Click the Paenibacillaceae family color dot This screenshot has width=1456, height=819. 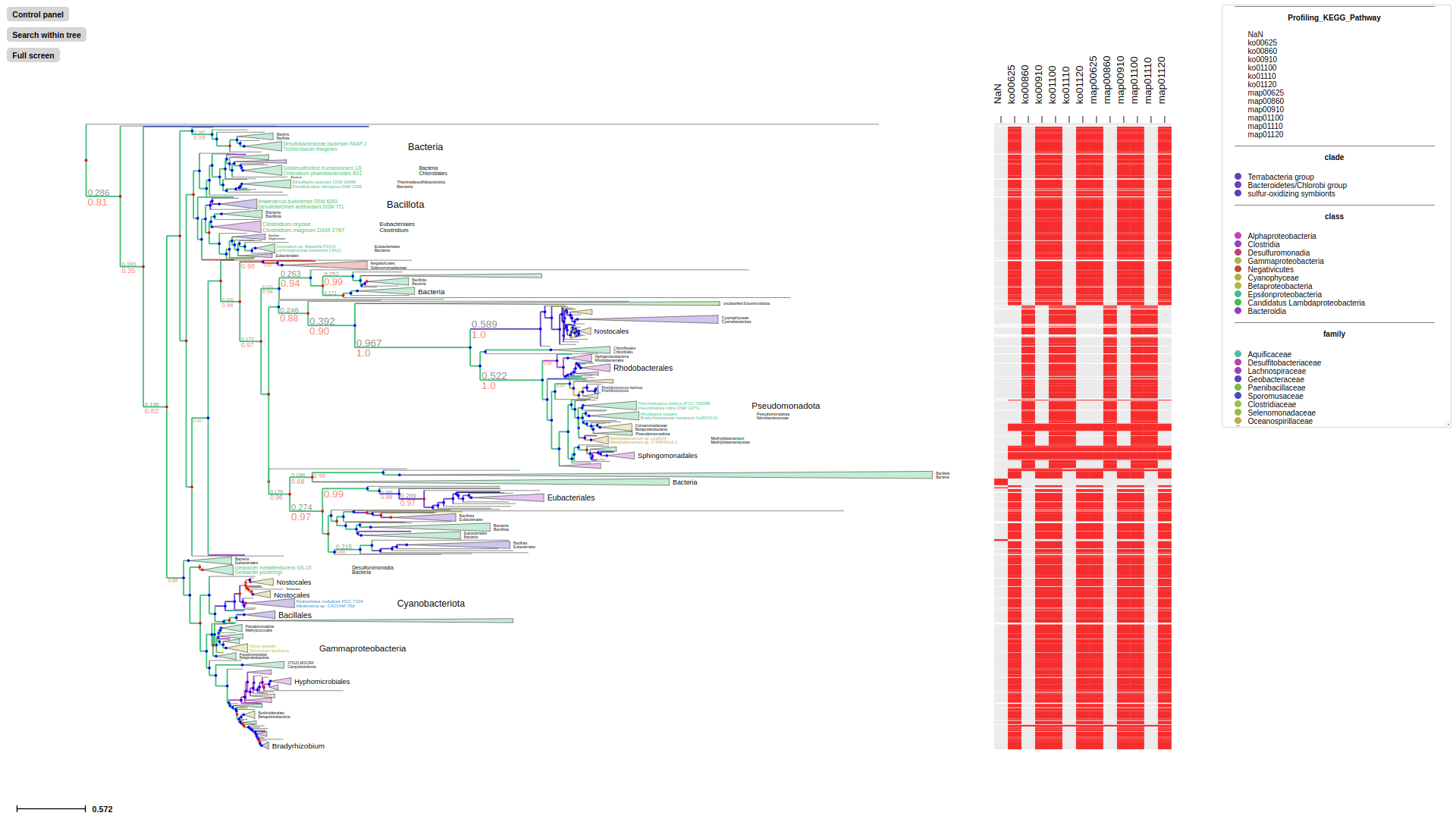click(x=1238, y=388)
